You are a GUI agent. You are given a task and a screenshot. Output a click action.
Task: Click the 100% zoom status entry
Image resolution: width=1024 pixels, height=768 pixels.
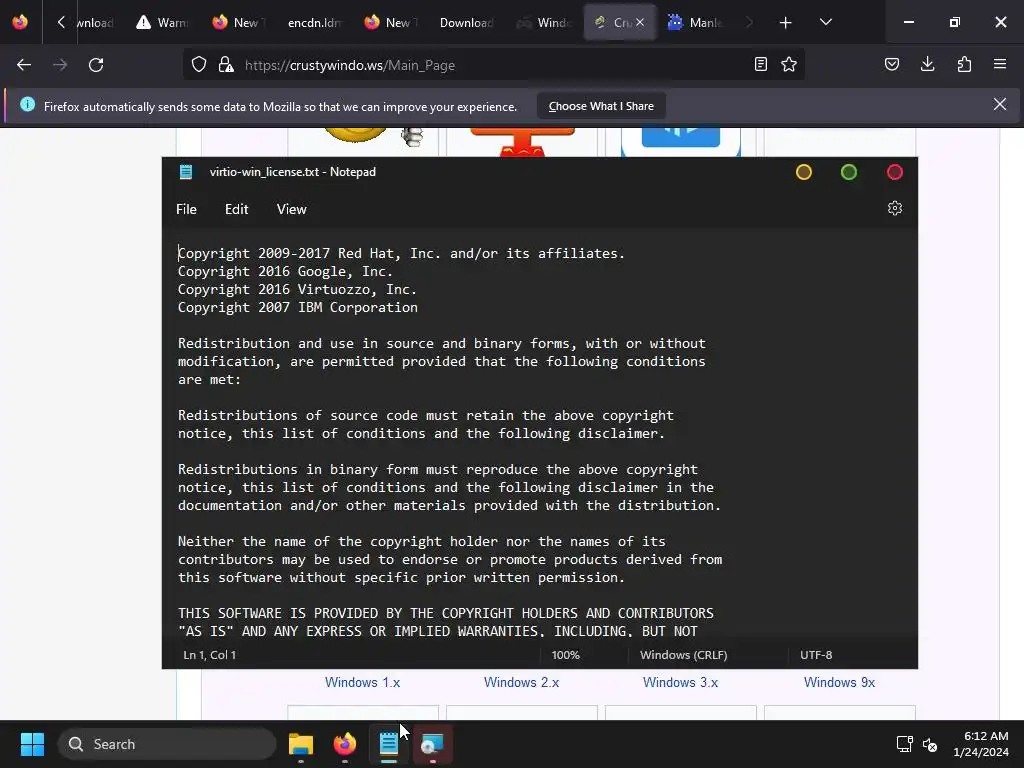pyautogui.click(x=566, y=655)
